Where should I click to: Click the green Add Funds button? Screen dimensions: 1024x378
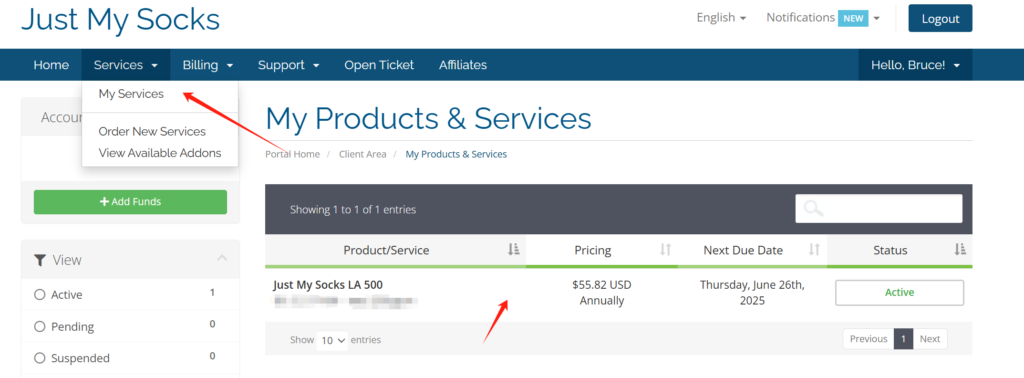[x=131, y=202]
